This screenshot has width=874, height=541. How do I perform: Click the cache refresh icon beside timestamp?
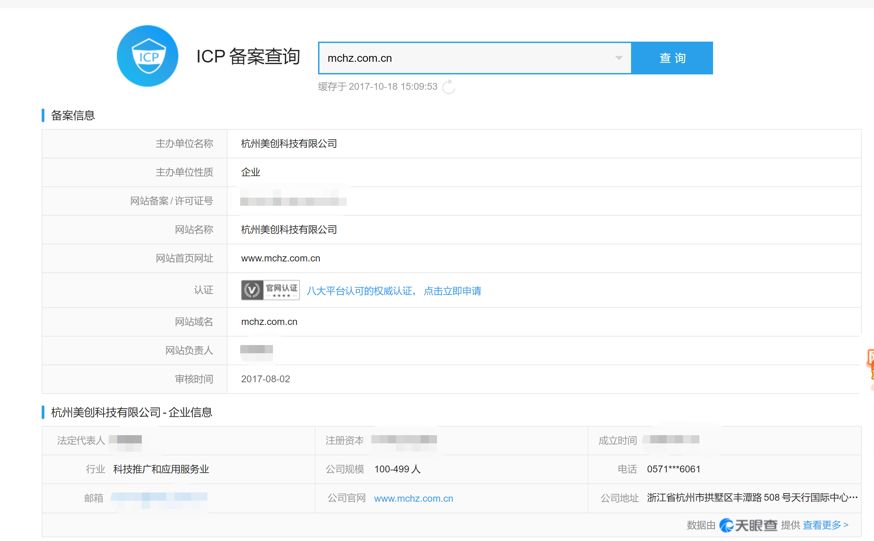tap(449, 87)
